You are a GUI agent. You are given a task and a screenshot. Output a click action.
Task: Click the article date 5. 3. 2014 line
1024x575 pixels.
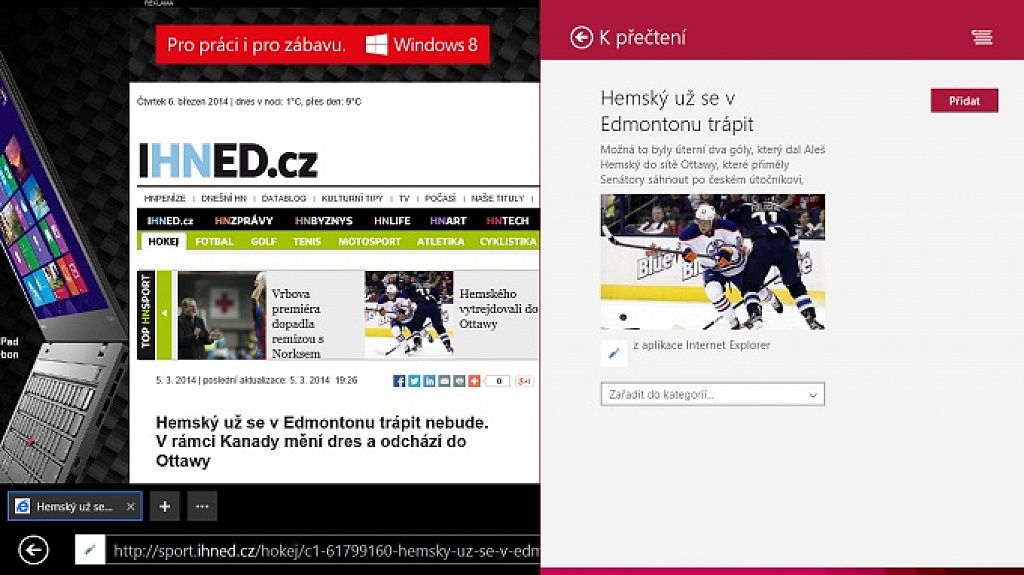[x=256, y=380]
